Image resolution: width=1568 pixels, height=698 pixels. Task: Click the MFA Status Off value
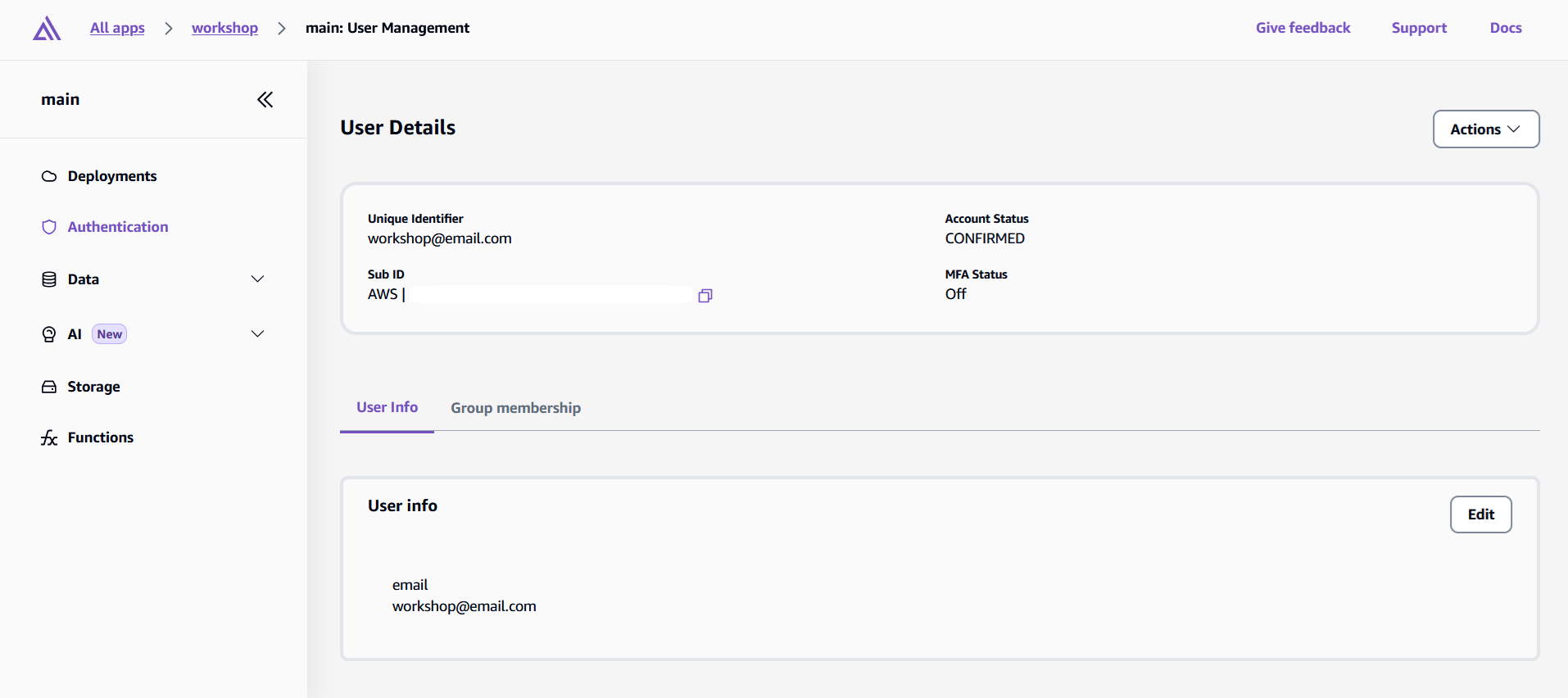click(955, 294)
